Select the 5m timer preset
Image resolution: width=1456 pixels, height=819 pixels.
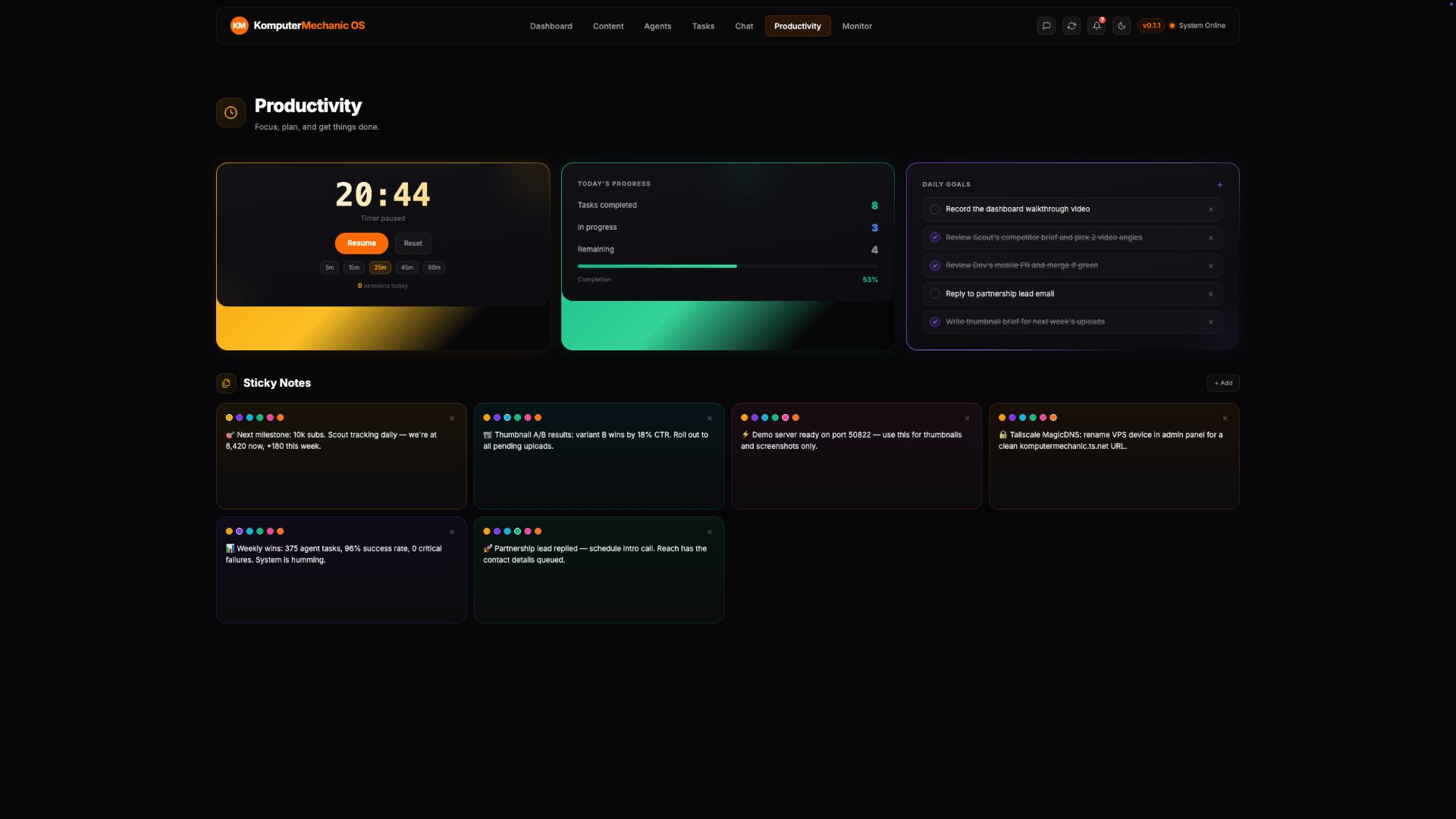tap(330, 268)
